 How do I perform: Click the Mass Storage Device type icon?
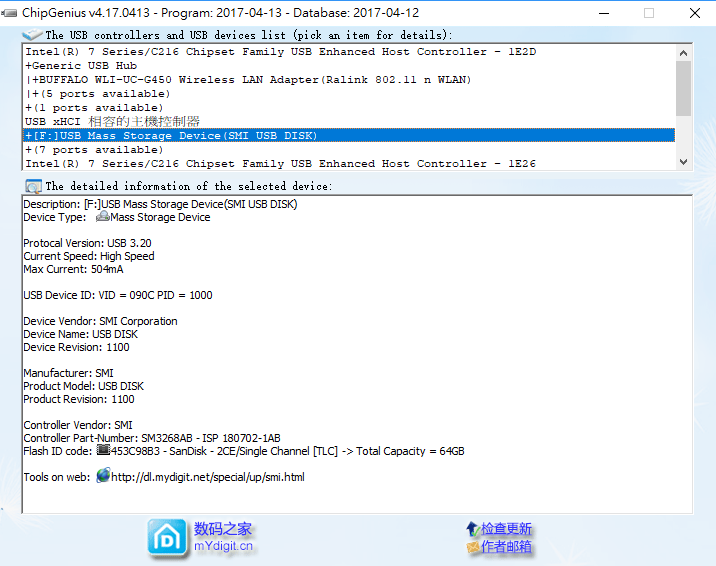click(103, 216)
